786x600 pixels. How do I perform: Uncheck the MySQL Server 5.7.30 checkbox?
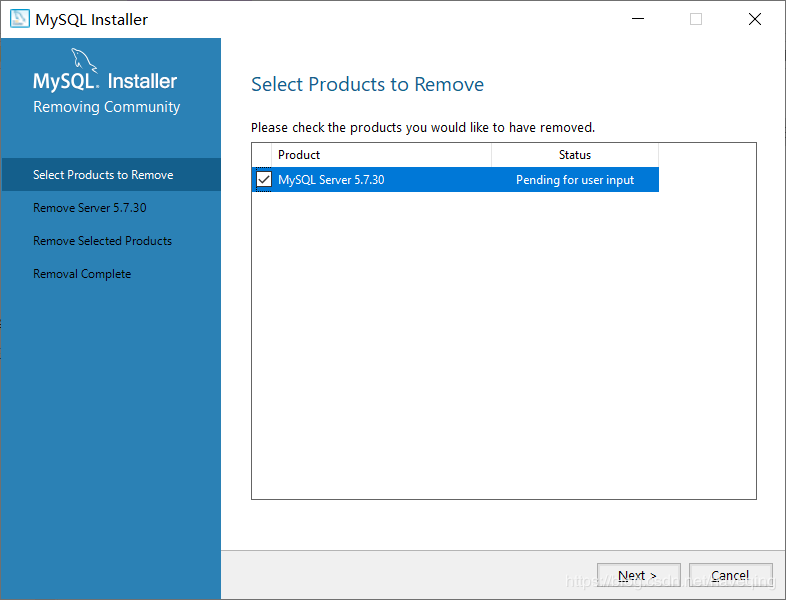[x=264, y=180]
